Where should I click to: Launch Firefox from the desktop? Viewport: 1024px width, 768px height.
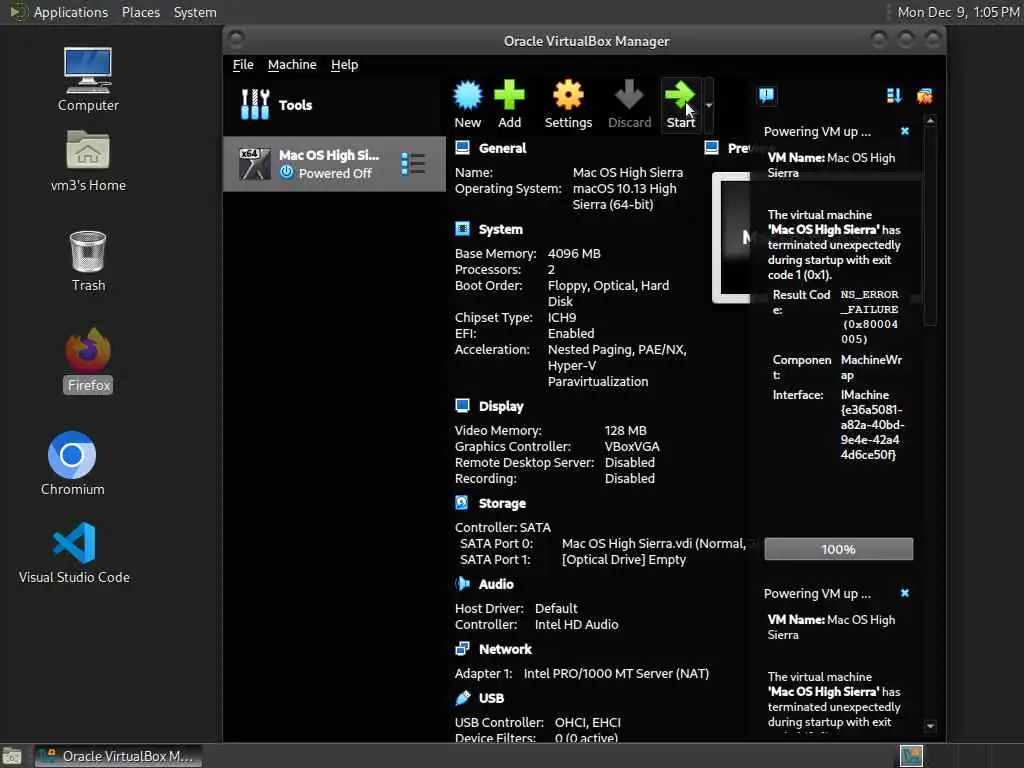[x=88, y=361]
